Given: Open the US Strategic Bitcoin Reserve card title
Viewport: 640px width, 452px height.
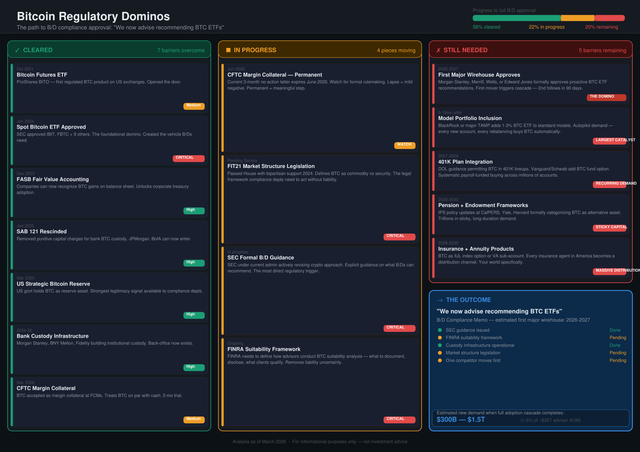Looking at the screenshot, I should (53, 284).
